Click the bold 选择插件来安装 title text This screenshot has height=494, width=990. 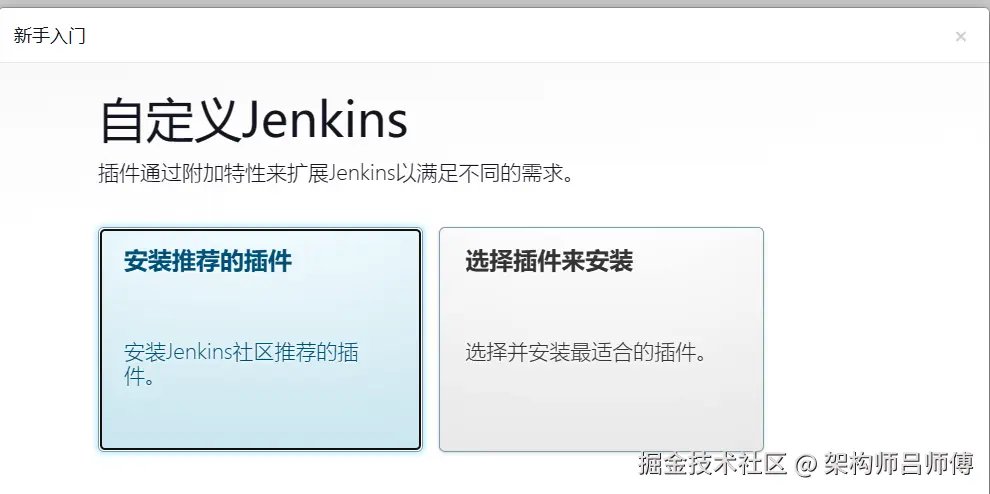pyautogui.click(x=549, y=261)
